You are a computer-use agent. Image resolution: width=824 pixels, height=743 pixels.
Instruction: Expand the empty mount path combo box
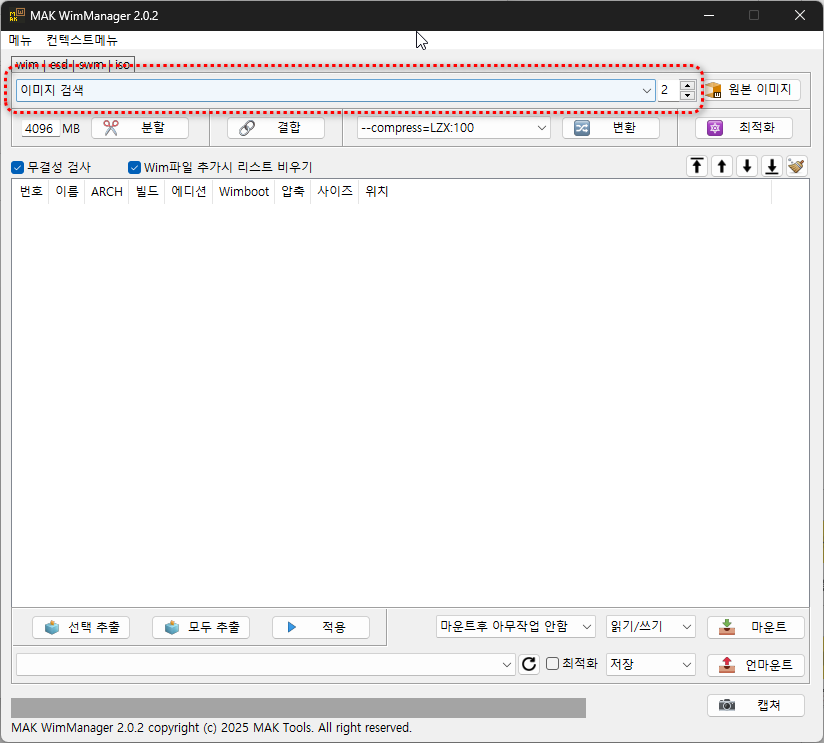pyautogui.click(x=507, y=665)
